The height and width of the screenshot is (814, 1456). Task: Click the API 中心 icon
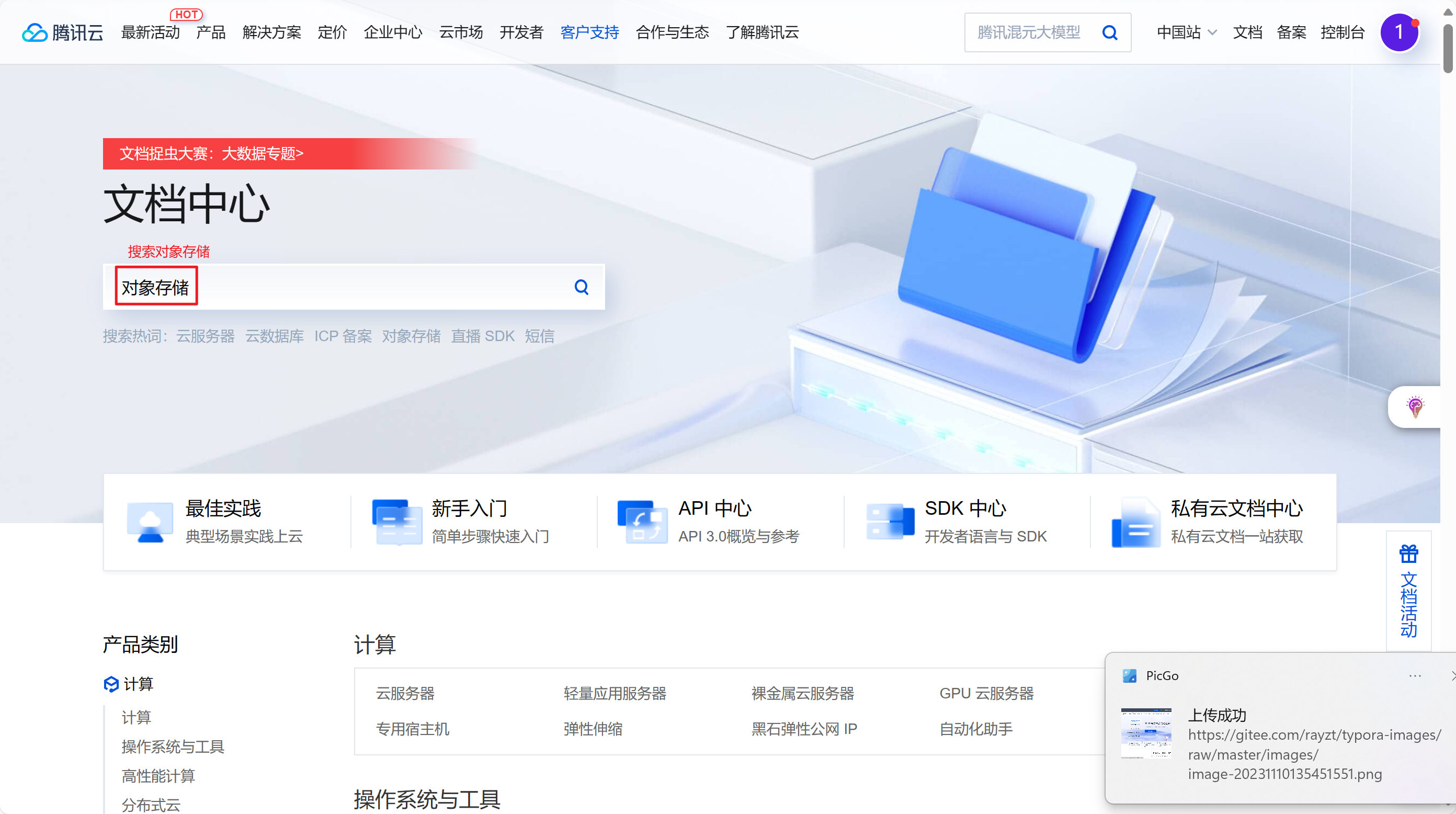pyautogui.click(x=642, y=522)
